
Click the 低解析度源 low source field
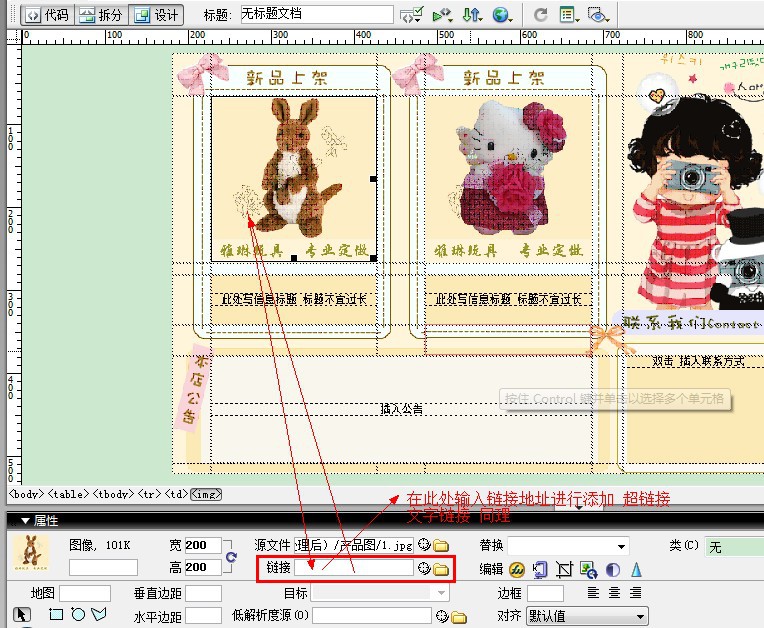[372, 615]
